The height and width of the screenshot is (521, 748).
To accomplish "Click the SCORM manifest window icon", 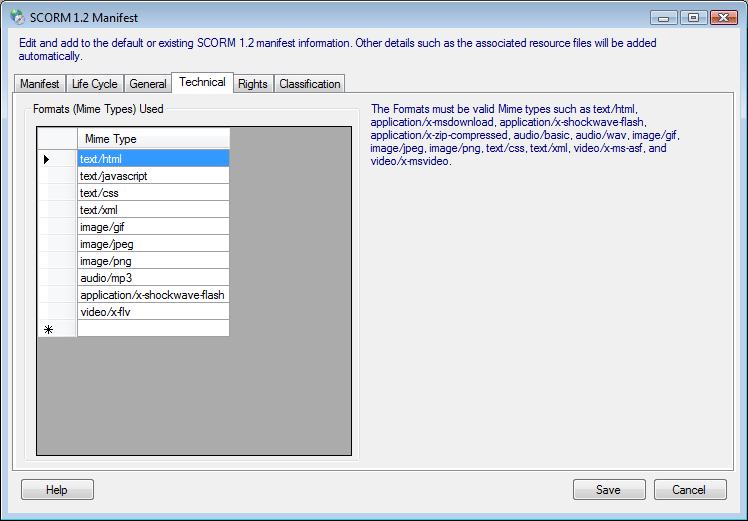I will click(x=18, y=17).
